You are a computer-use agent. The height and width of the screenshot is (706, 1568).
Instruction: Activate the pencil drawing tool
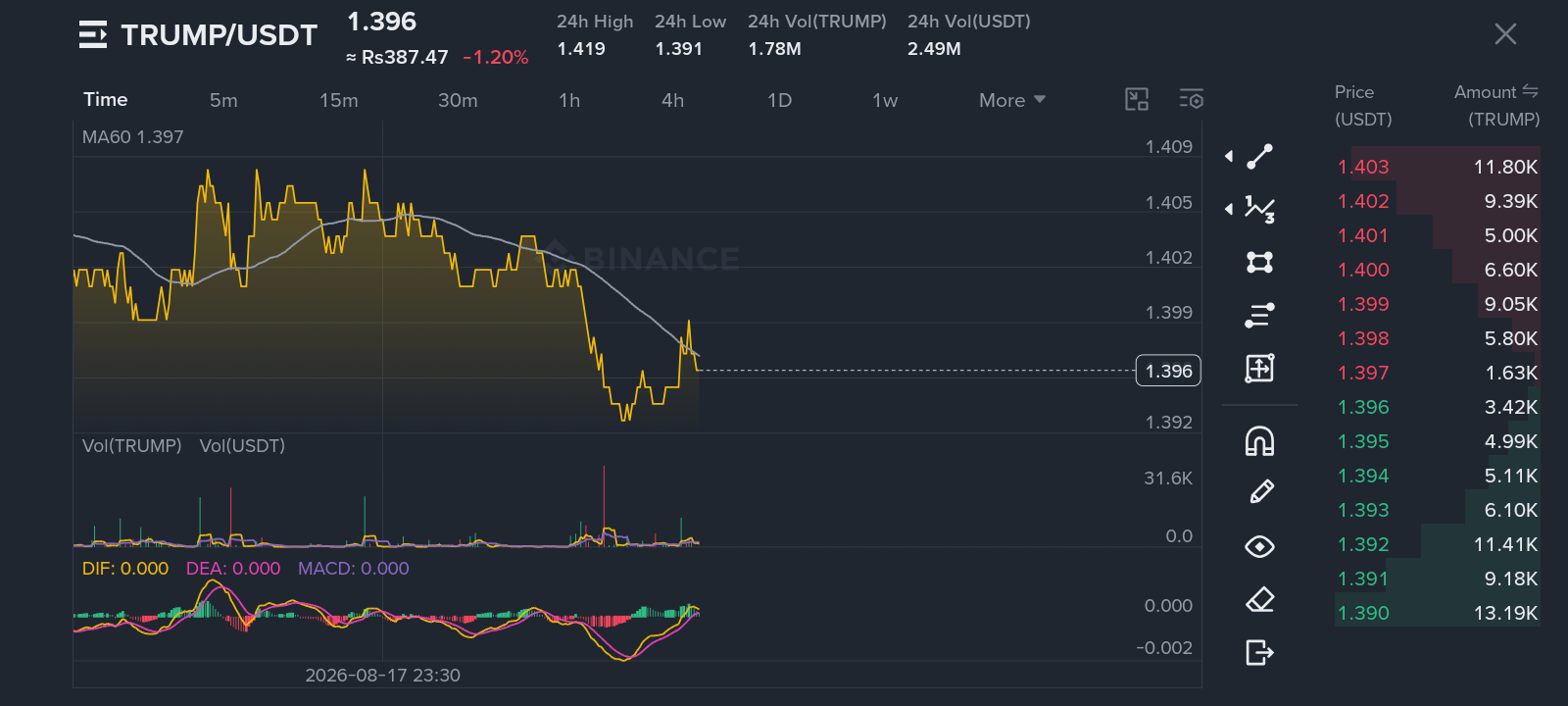1261,492
